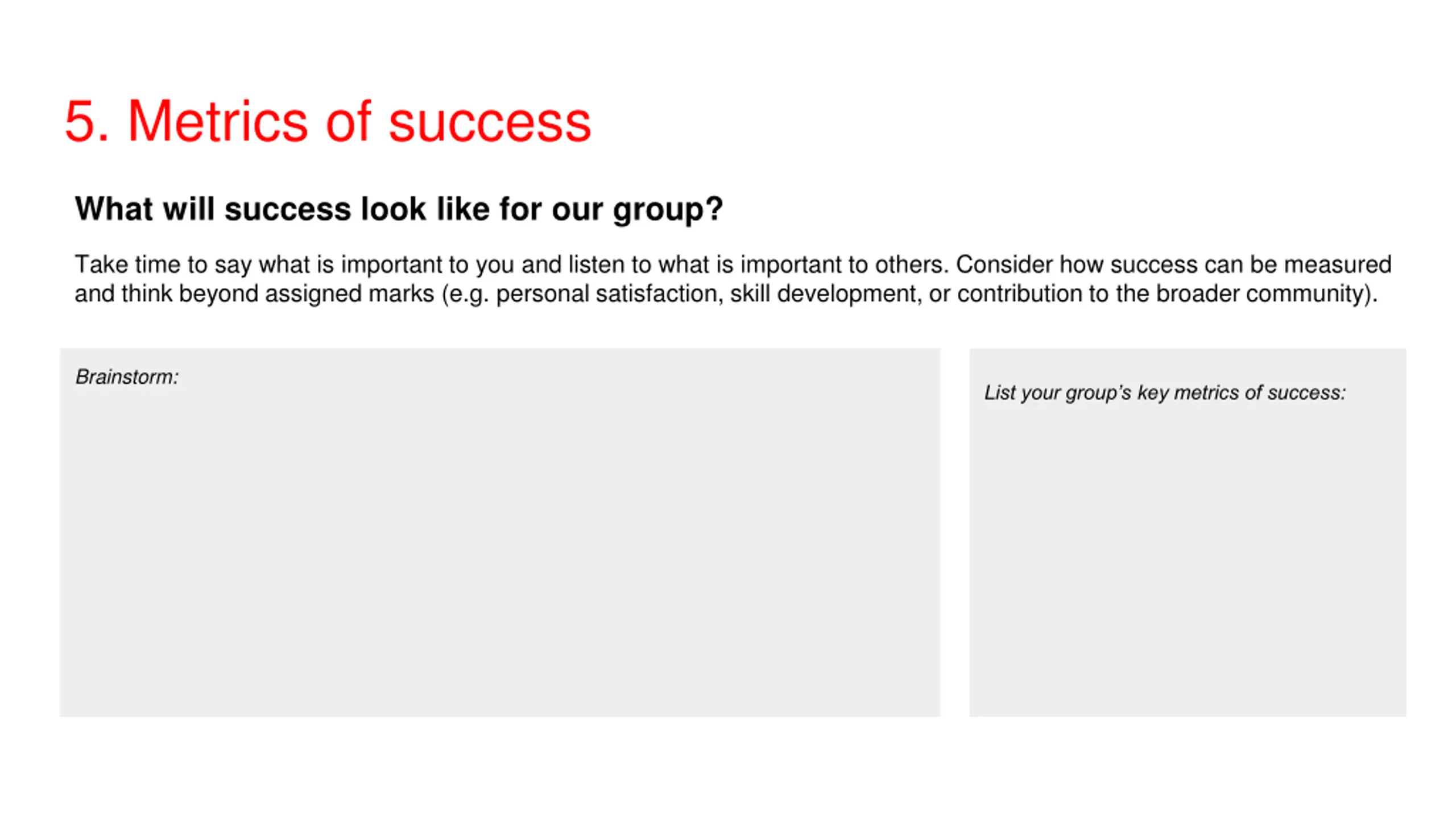1456x819 pixels.
Task: Click the "What will success look like" heading
Action: coord(398,209)
